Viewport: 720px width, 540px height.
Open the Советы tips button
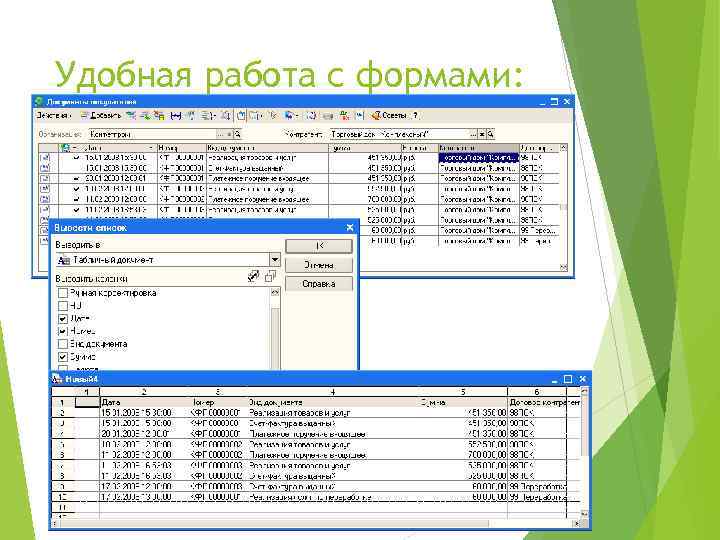[x=389, y=115]
